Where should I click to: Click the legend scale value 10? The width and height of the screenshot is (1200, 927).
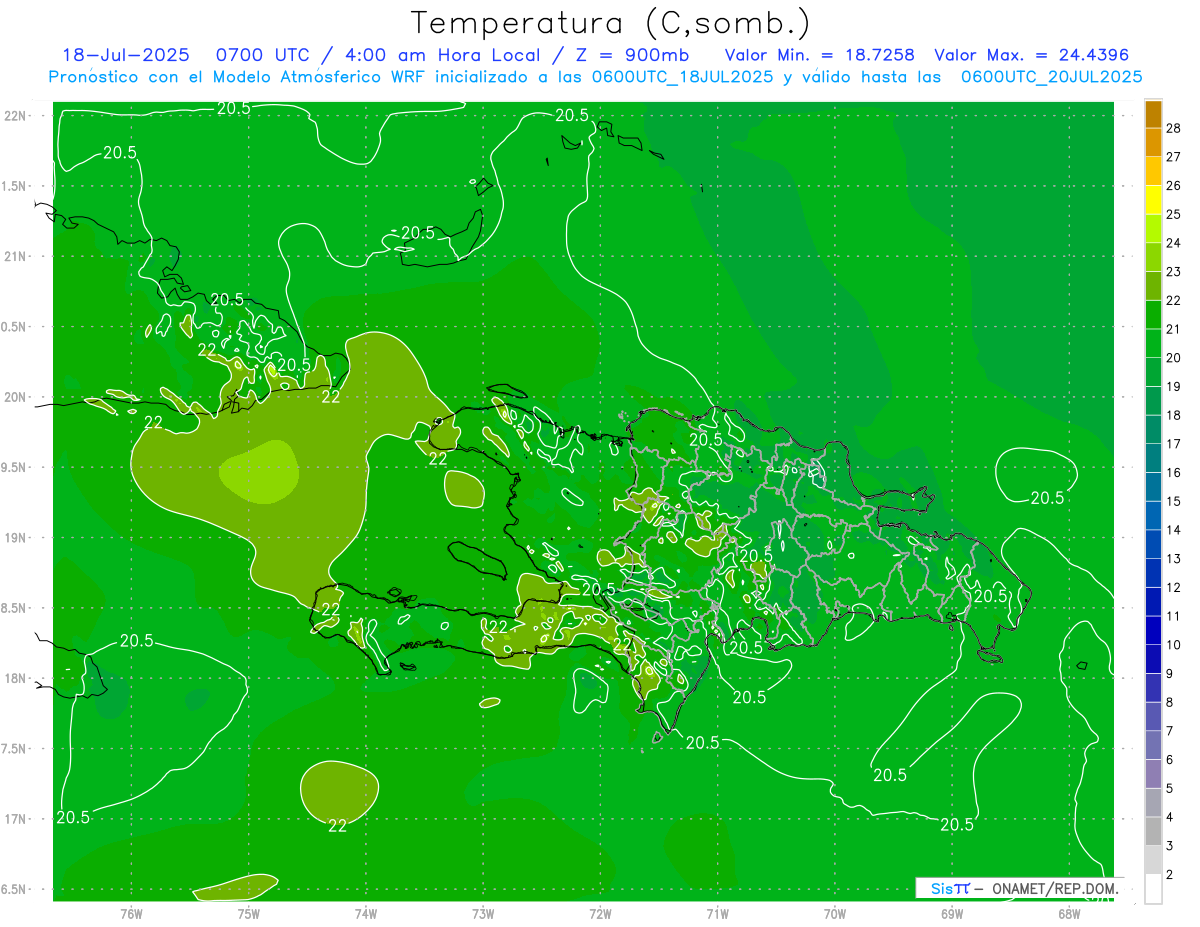1174,645
